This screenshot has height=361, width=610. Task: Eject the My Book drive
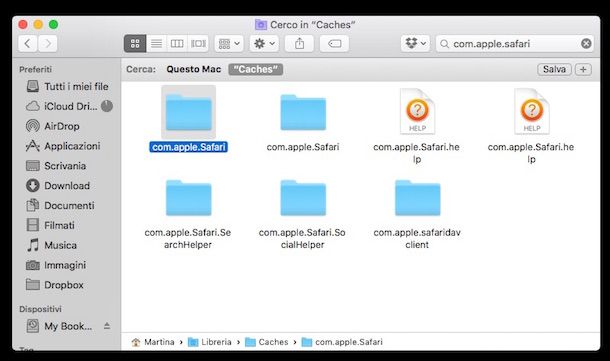(107, 326)
